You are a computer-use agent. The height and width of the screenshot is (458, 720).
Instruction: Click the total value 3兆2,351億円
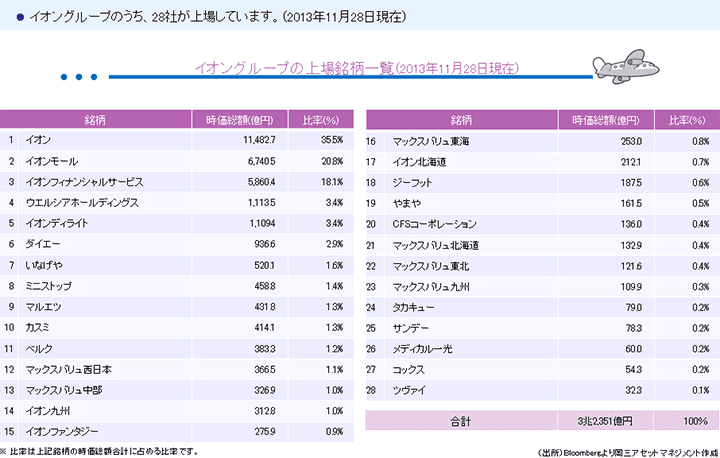point(605,421)
